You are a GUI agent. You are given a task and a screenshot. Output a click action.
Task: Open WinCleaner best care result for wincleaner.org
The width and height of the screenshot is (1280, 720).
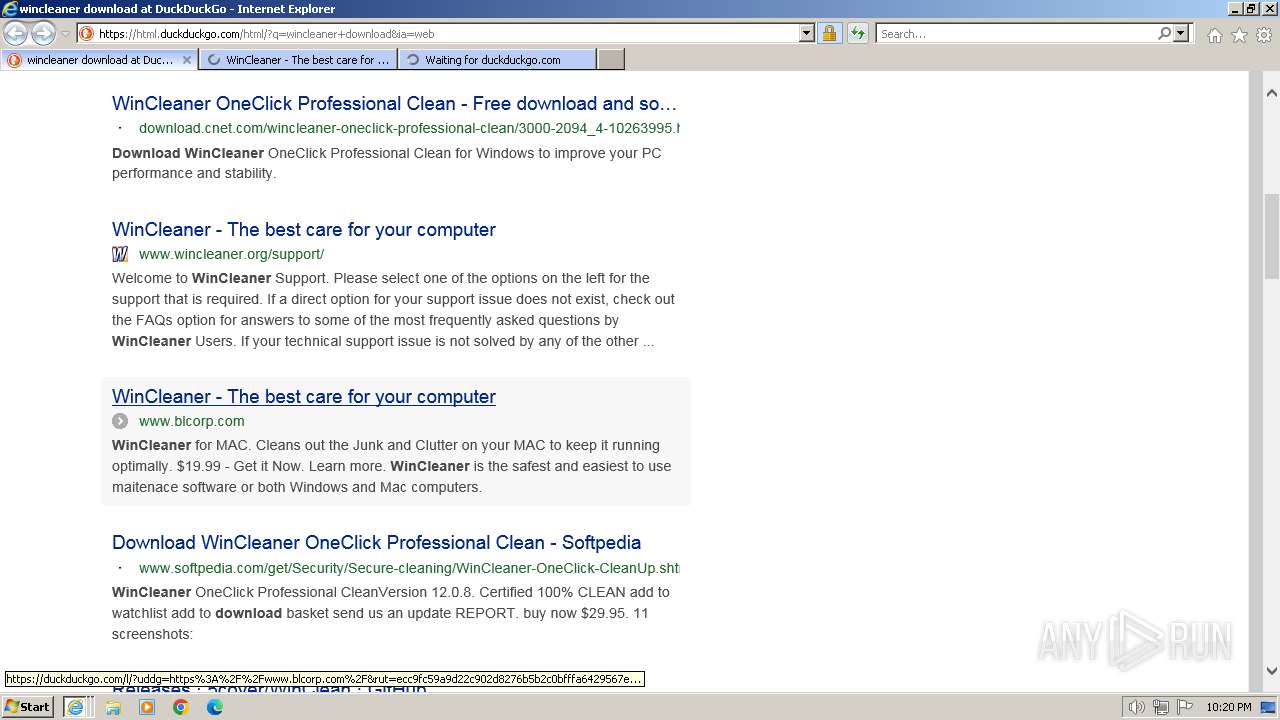tap(304, 229)
